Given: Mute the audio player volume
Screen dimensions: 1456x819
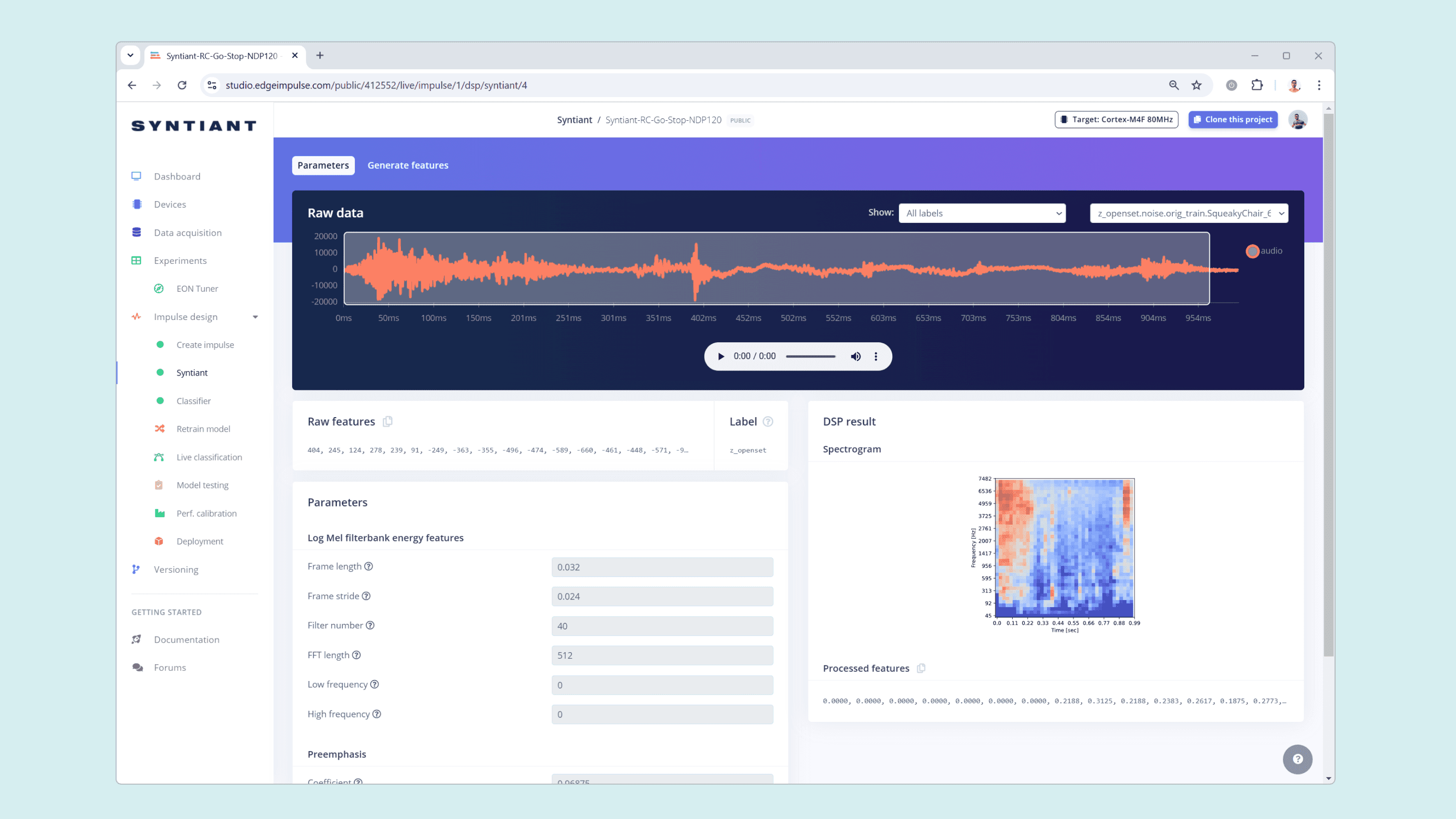Looking at the screenshot, I should pyautogui.click(x=856, y=356).
